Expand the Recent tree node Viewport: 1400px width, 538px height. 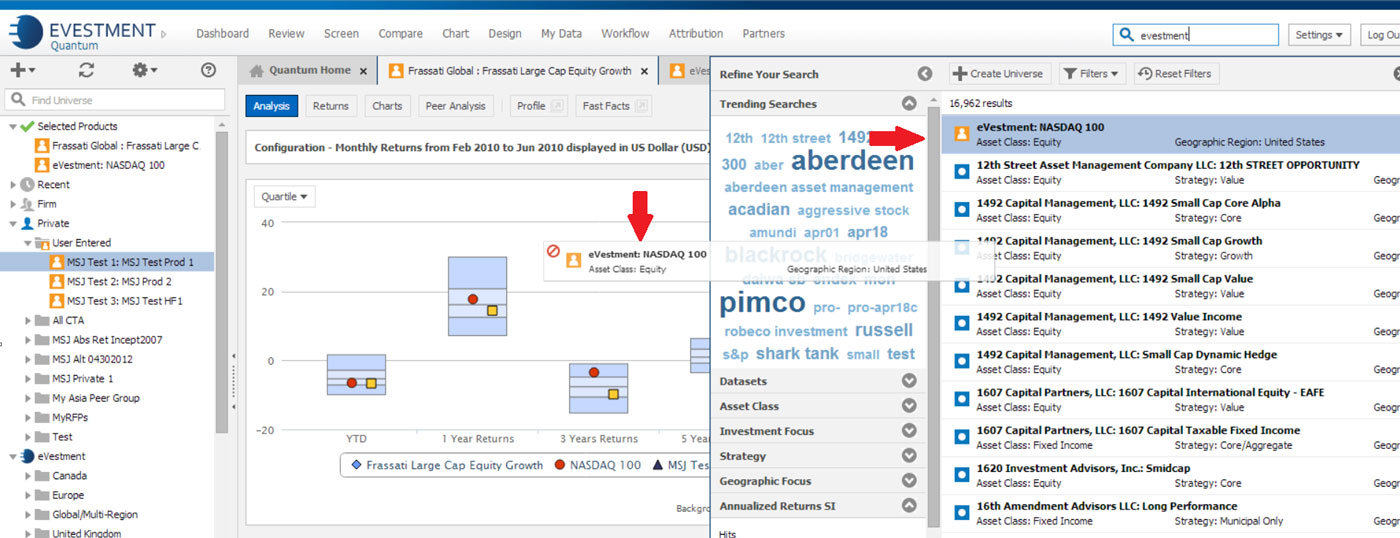pyautogui.click(x=13, y=185)
